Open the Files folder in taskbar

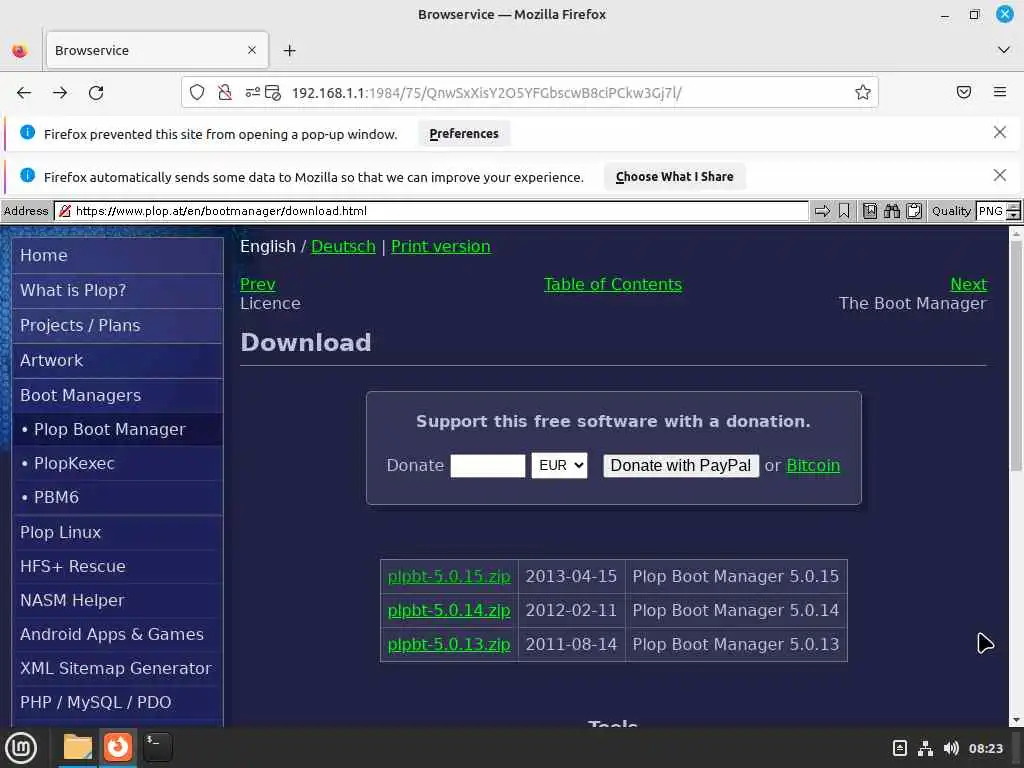(x=78, y=748)
